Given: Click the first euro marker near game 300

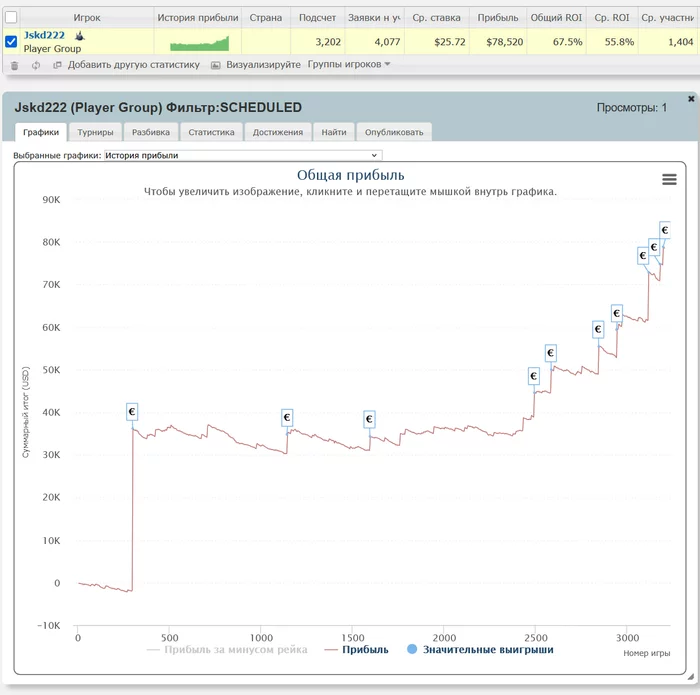Looking at the screenshot, I should (132, 412).
